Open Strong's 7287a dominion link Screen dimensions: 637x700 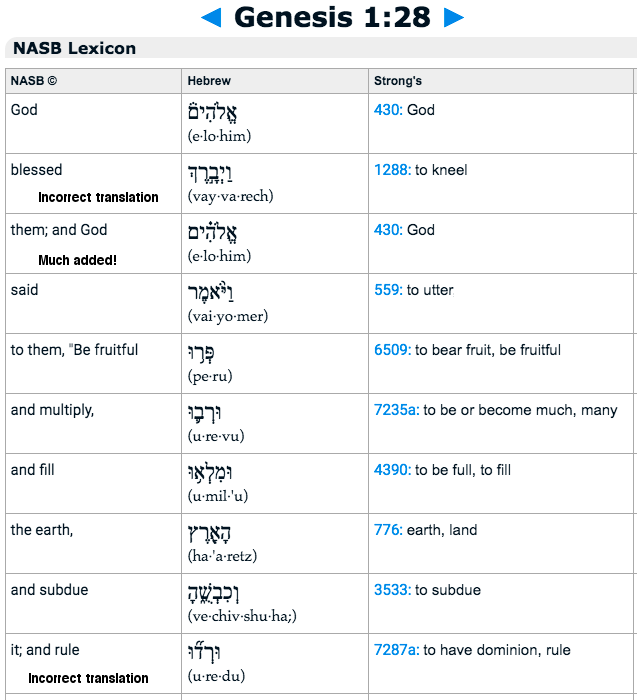[395, 650]
